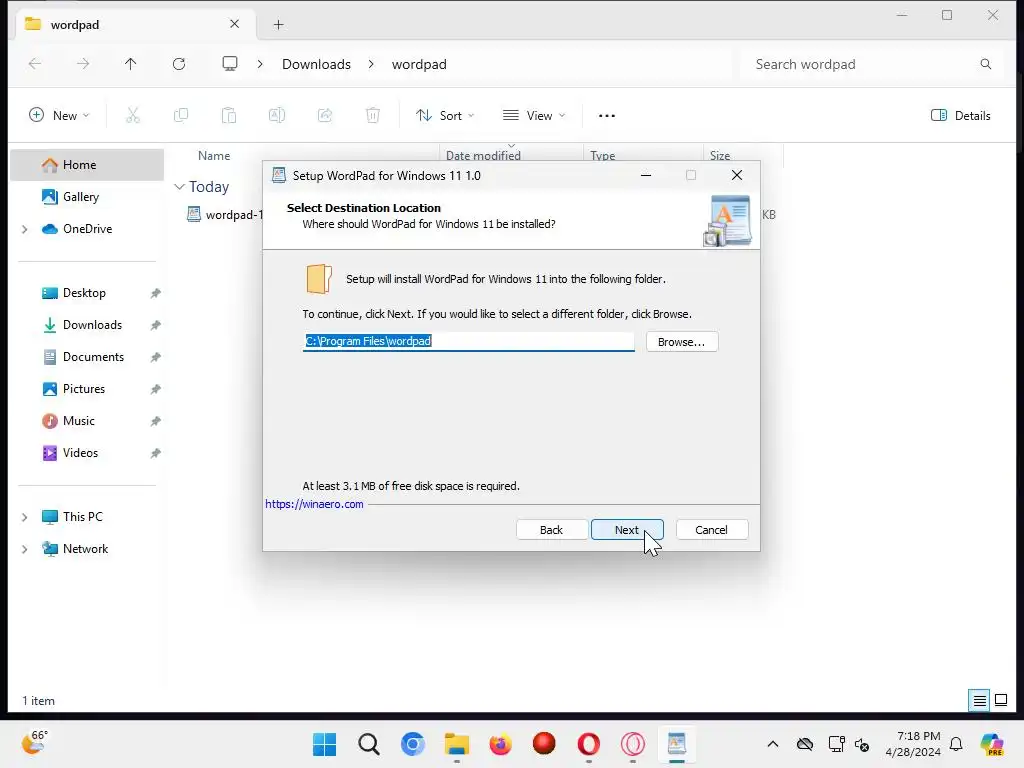Open taskbar Search

point(369,744)
